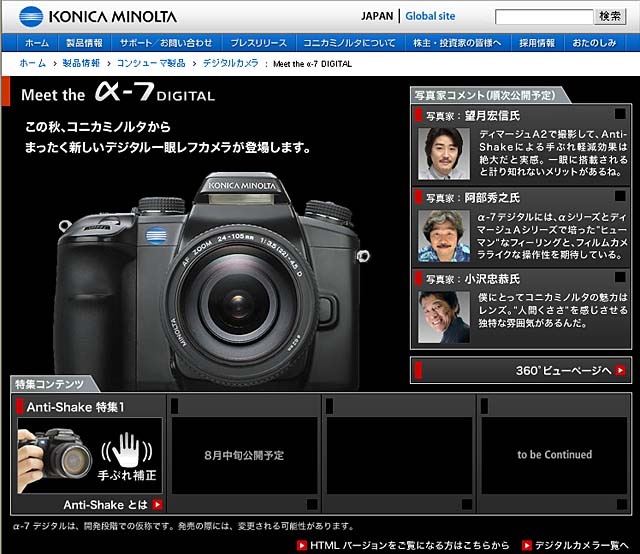The height and width of the screenshot is (554, 640).
Task: Go to デジタルカメラ in the breadcrumb
Action: (231, 63)
